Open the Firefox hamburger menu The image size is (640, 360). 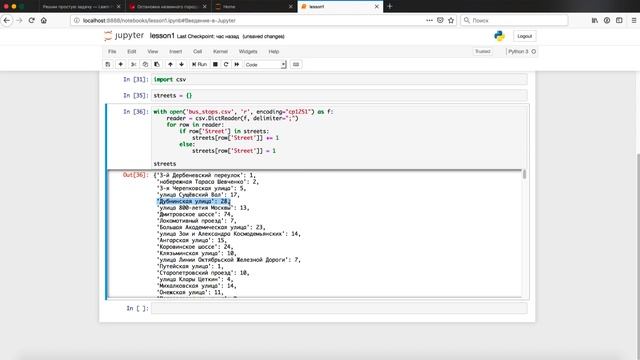click(634, 20)
